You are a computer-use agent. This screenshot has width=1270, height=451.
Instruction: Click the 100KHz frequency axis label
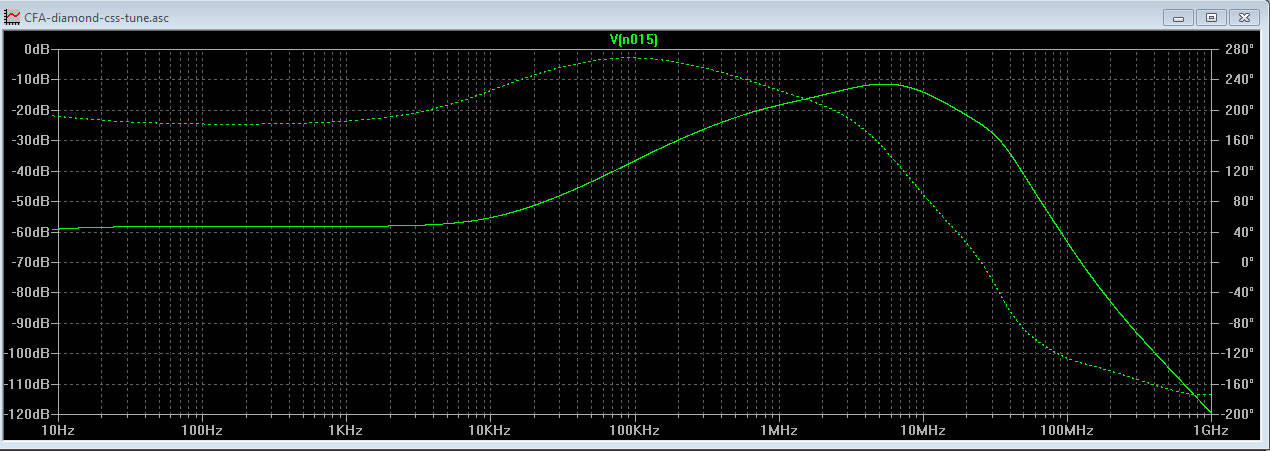(x=634, y=430)
